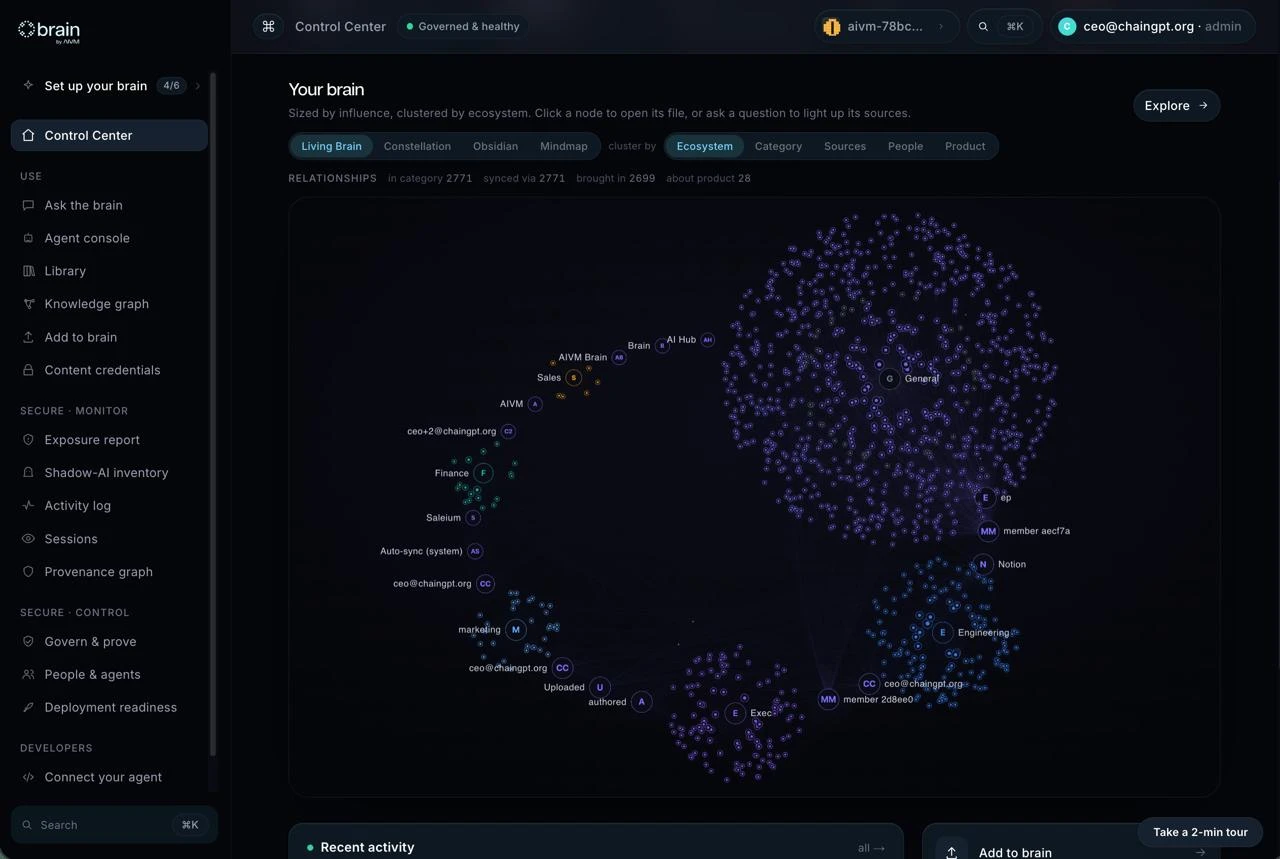This screenshot has height=859, width=1280.
Task: Click the sidebar Search field
Action: (114, 825)
